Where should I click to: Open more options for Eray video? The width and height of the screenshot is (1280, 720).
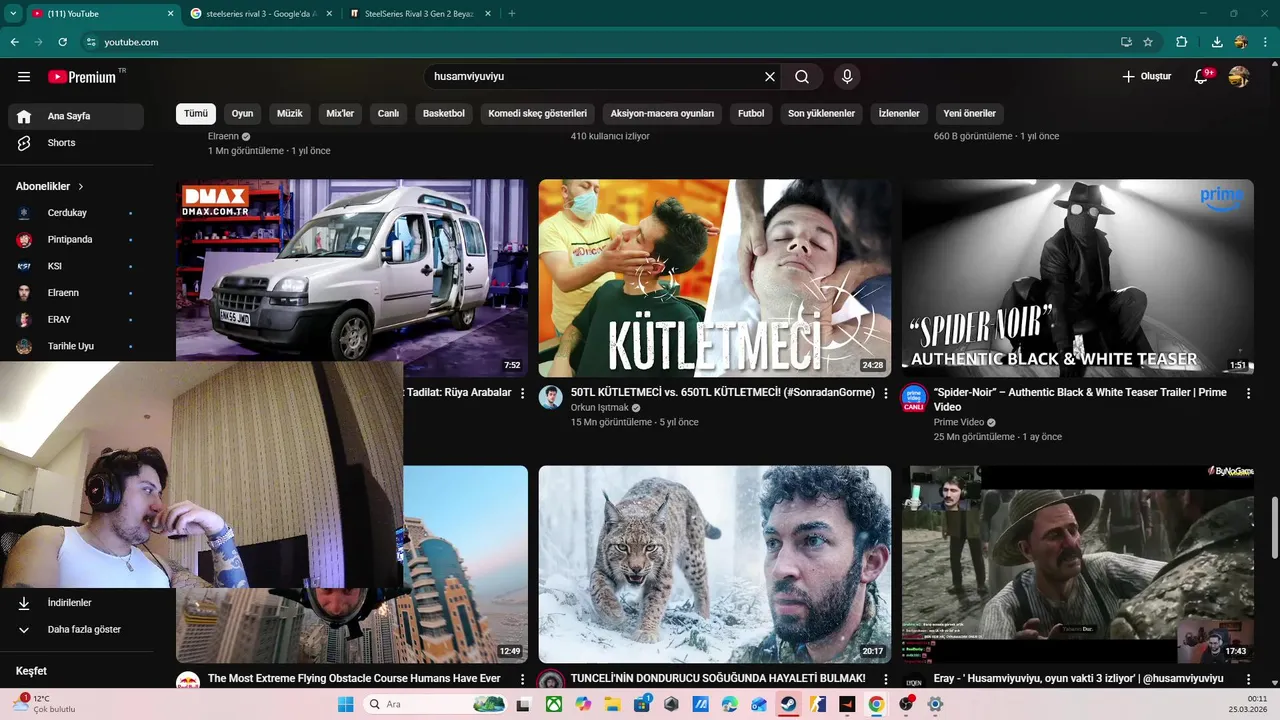(x=1248, y=679)
